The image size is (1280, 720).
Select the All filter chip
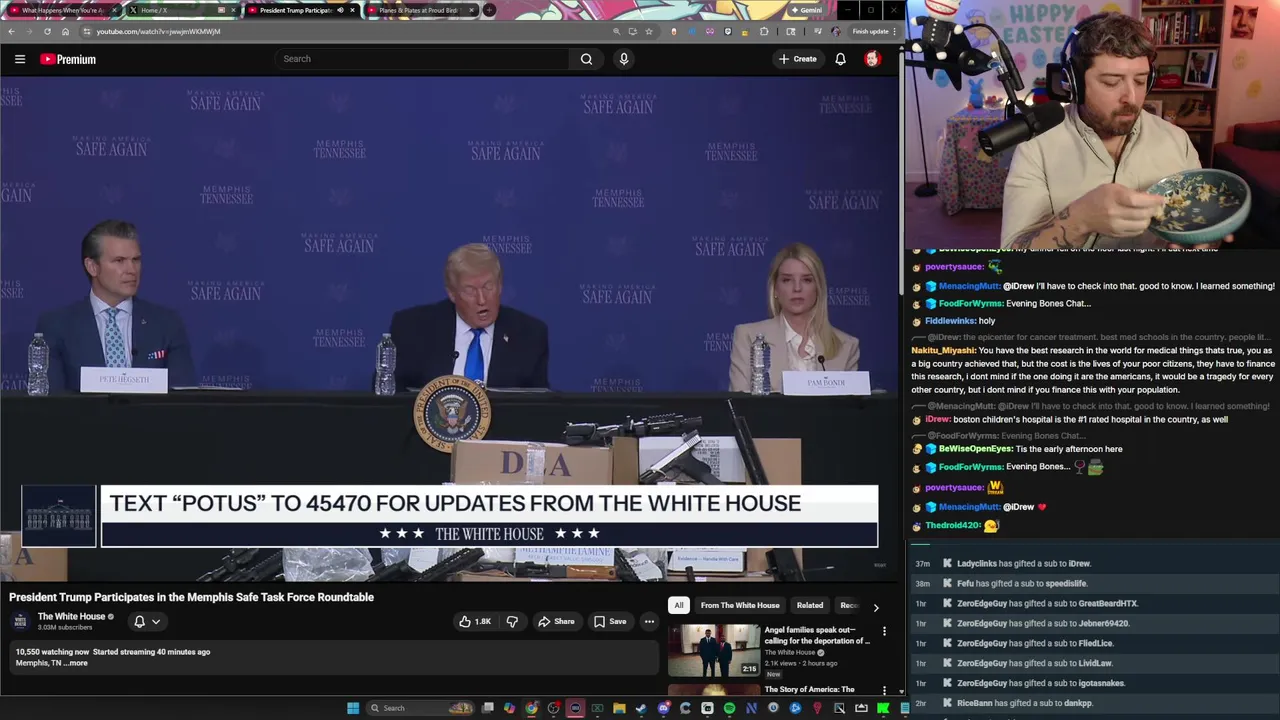[x=679, y=605]
